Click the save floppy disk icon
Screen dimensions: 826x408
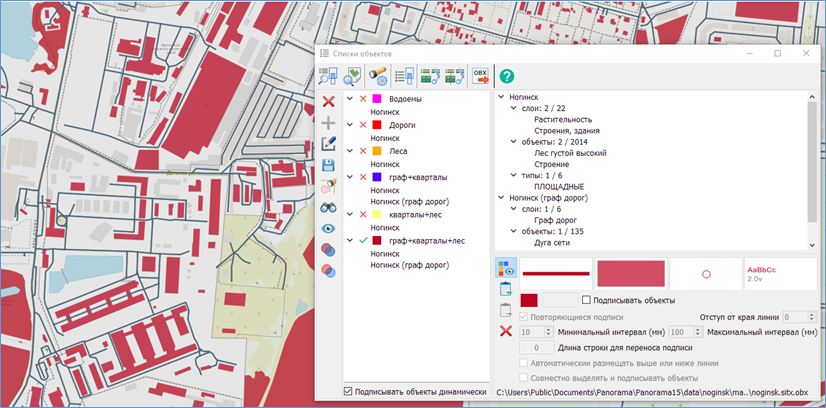328,165
